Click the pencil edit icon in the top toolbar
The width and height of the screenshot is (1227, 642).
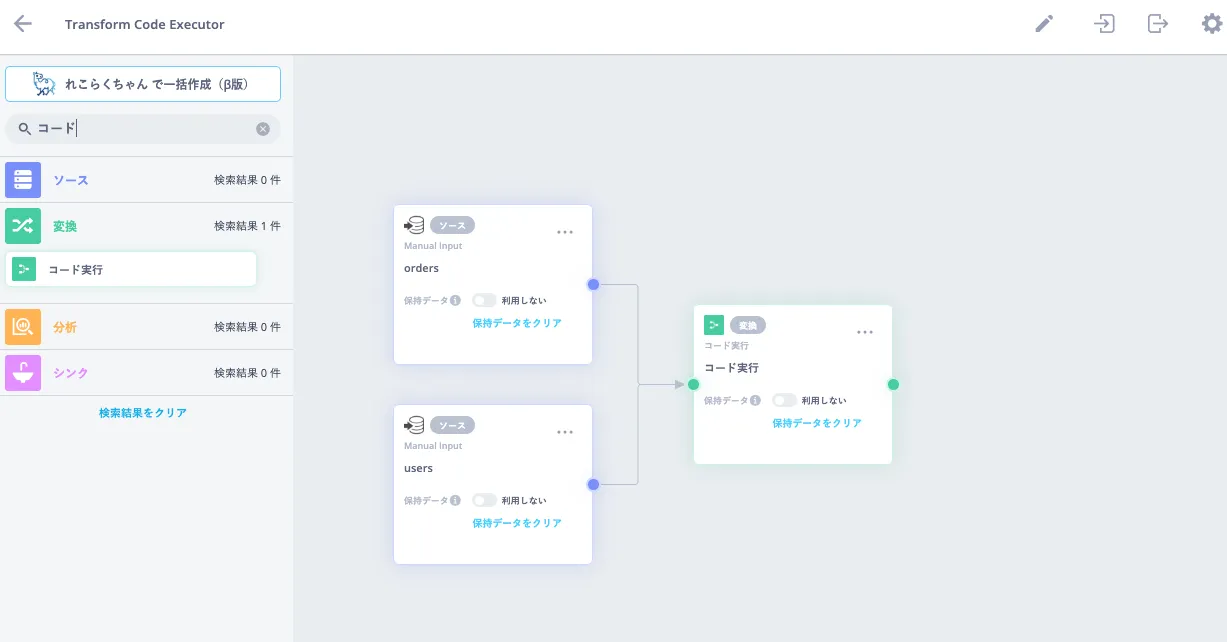1044,23
